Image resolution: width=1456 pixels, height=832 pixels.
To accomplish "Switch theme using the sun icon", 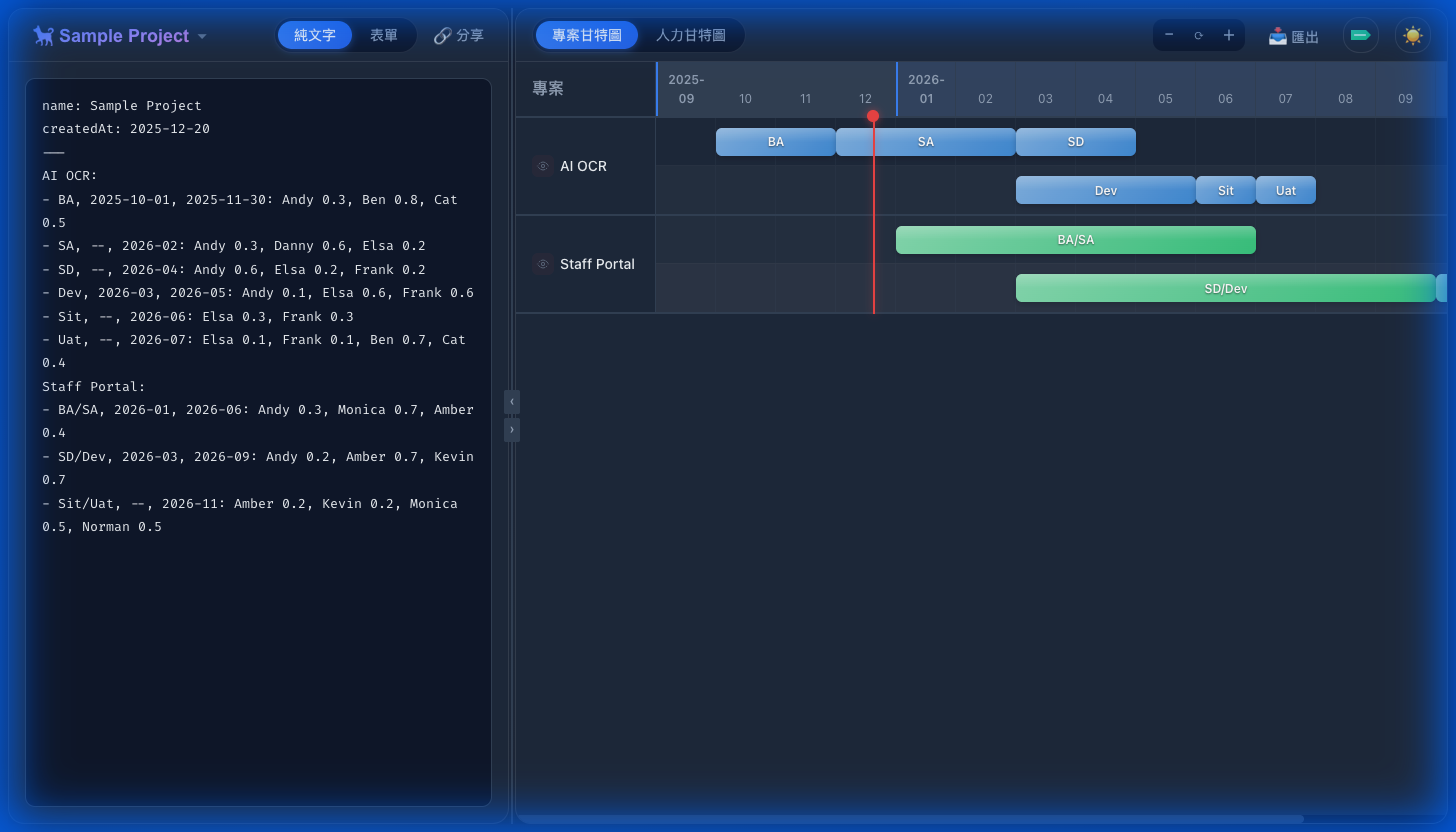I will (x=1412, y=35).
